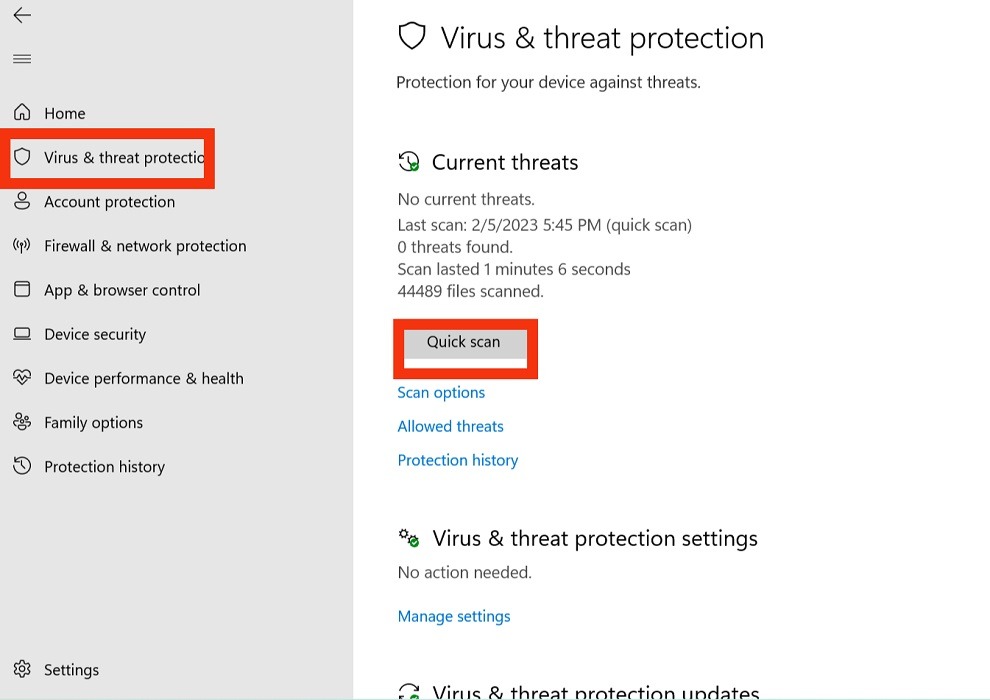Screen dimensions: 990x700
Task: Click the Protection history clock icon
Action: (x=22, y=466)
